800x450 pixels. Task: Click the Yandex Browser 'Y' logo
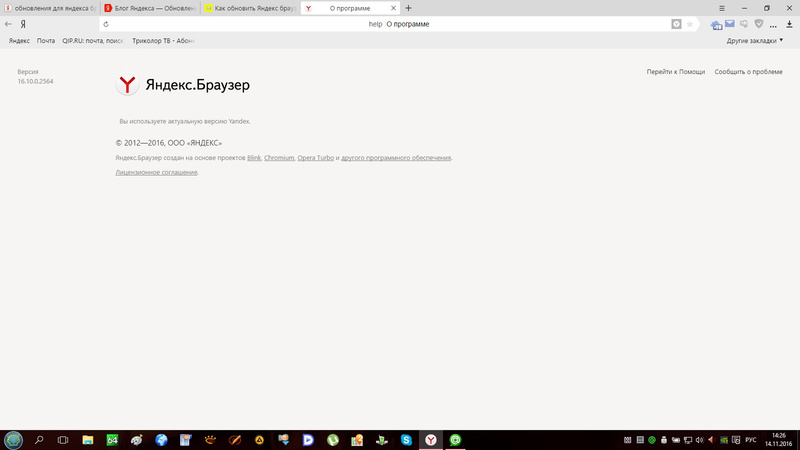pos(127,84)
